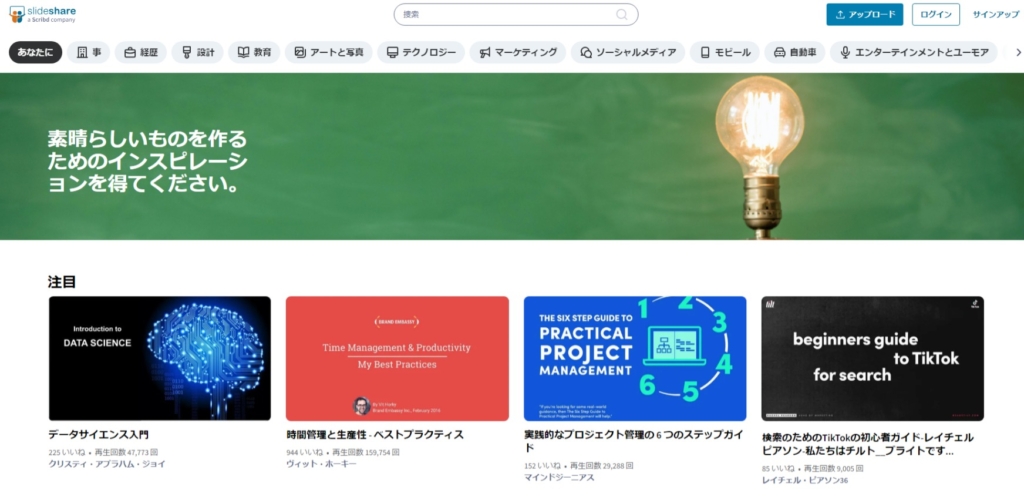The width and height of the screenshot is (1024, 500).
Task: Click the magnifying glass search icon
Action: point(622,14)
